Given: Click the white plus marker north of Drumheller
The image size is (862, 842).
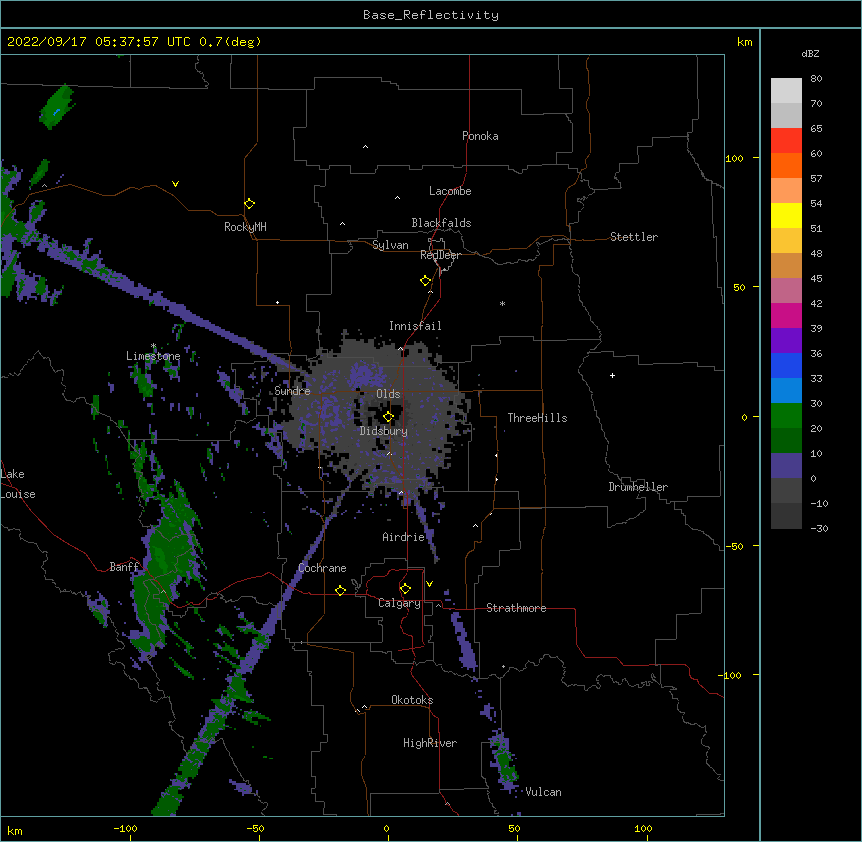Looking at the screenshot, I should tap(612, 375).
